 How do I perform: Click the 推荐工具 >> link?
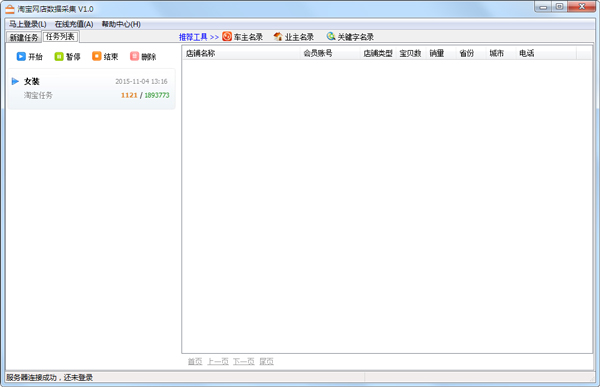[199, 37]
